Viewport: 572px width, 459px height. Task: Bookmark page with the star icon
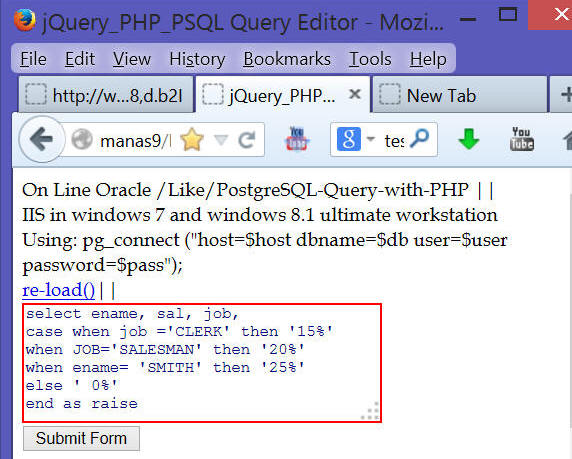click(192, 140)
